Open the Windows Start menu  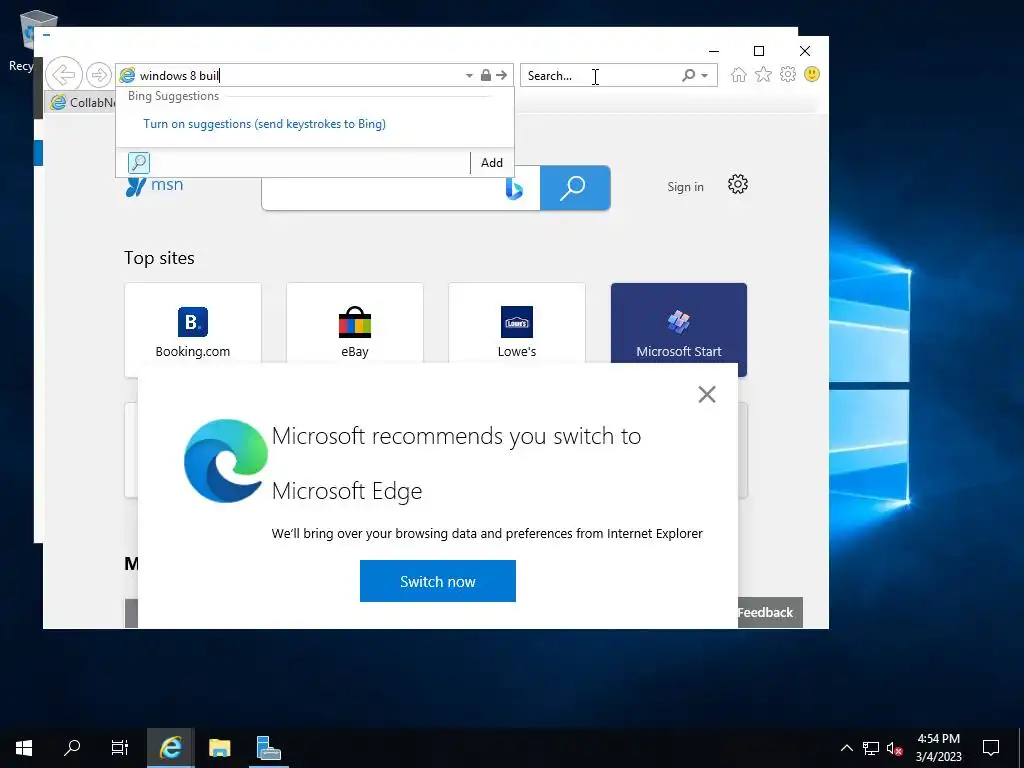[x=24, y=748]
